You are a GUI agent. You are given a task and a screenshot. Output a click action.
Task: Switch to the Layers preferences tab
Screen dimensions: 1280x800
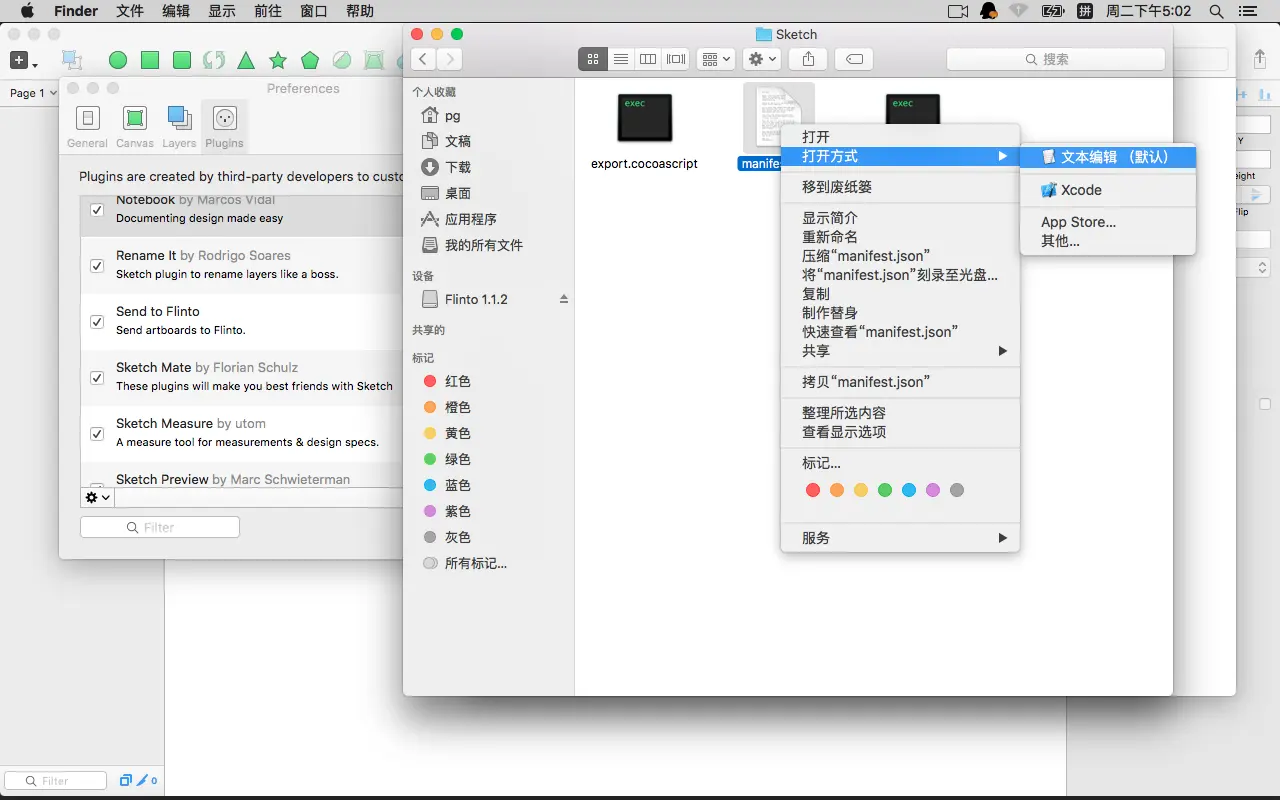(x=179, y=126)
